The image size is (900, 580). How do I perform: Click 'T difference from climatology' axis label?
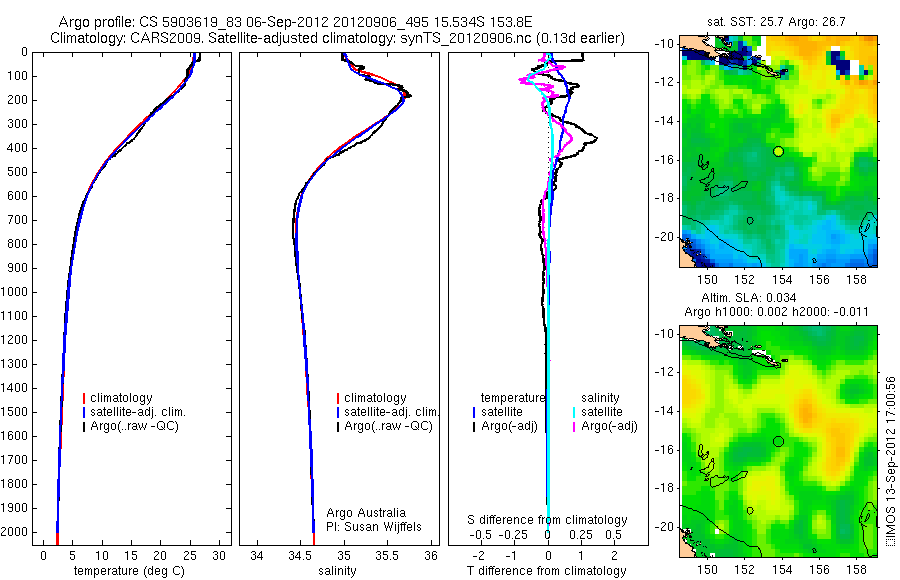click(x=546, y=571)
